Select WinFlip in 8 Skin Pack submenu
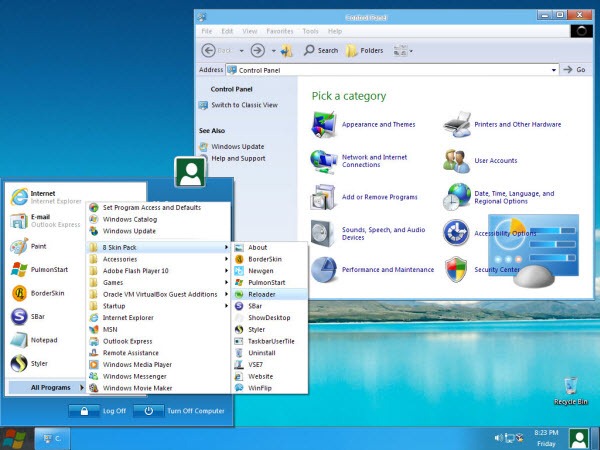 [270, 388]
